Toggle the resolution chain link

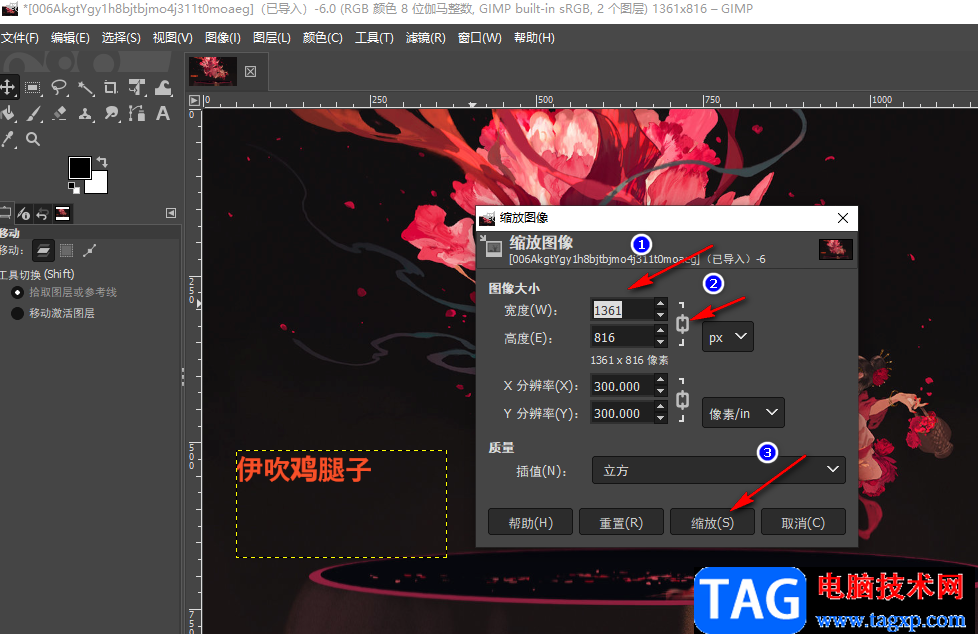pos(682,400)
